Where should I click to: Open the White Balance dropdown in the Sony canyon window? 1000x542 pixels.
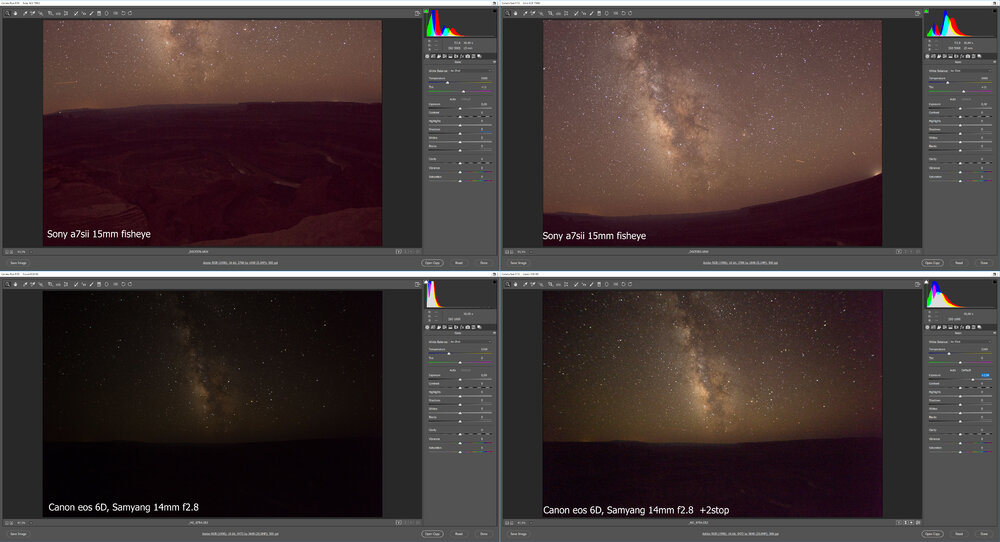(462, 71)
